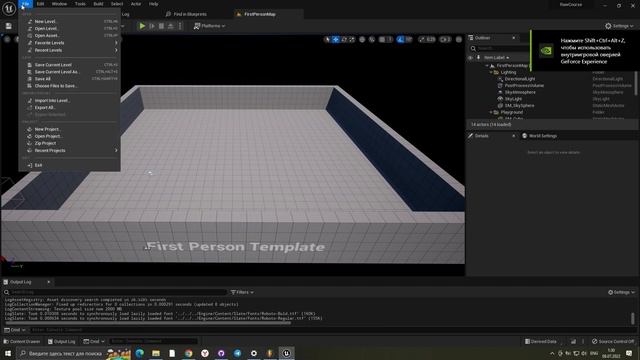Open Telegram from the Windows taskbar

(x=238, y=353)
